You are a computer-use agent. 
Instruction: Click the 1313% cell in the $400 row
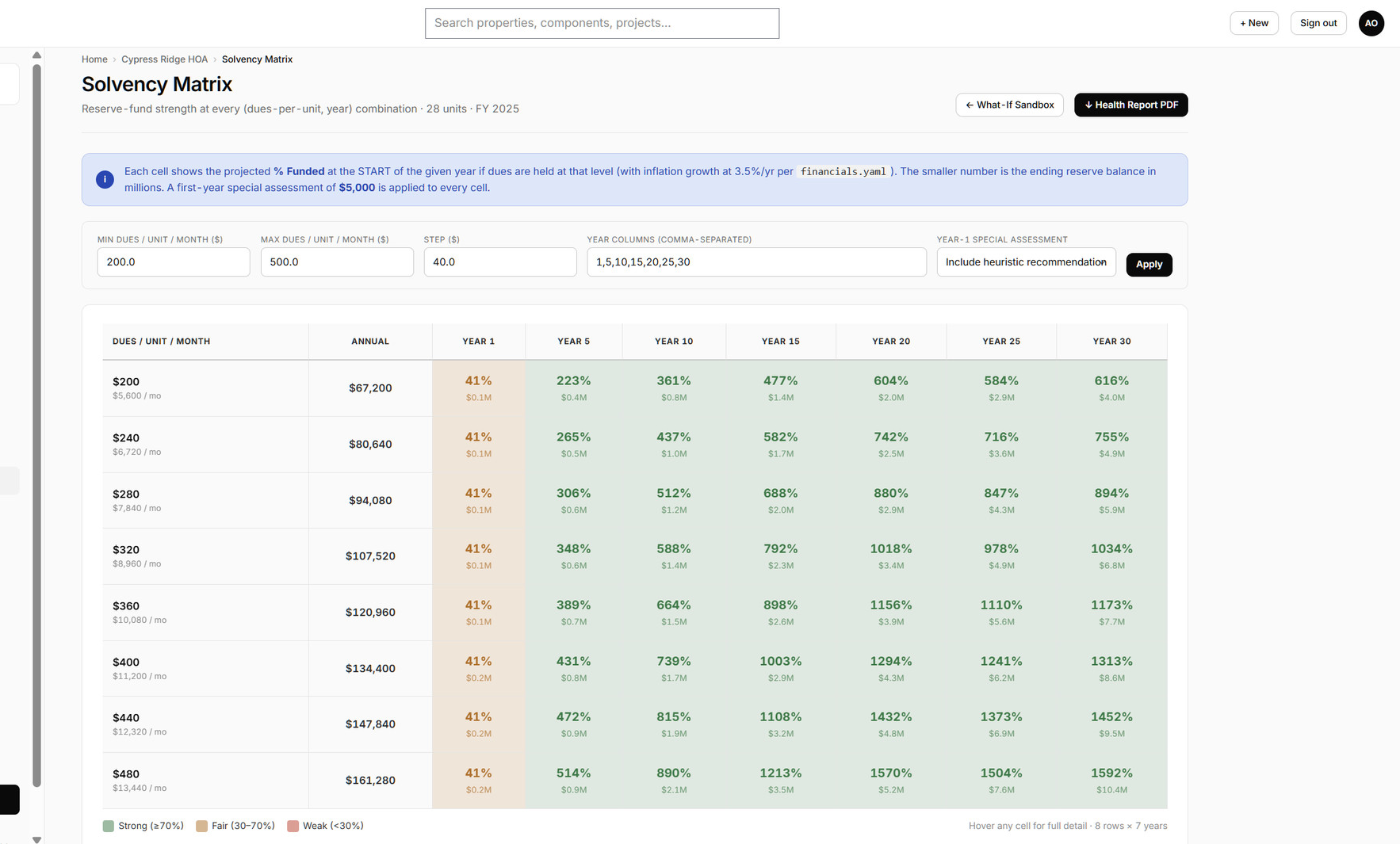click(1111, 668)
